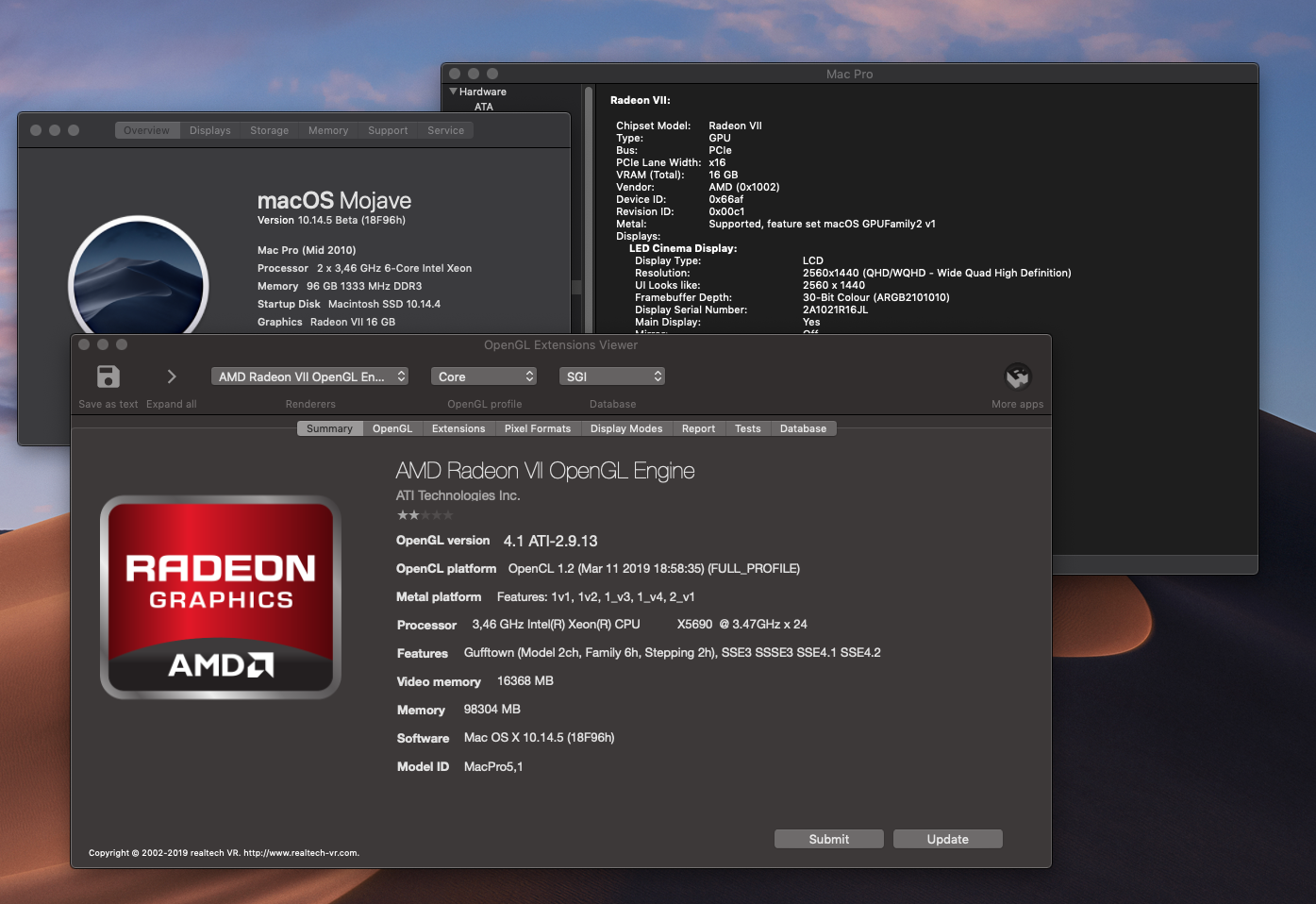Screen dimensions: 1316x904
Task: Open the Display Modes tab
Action: (x=626, y=428)
